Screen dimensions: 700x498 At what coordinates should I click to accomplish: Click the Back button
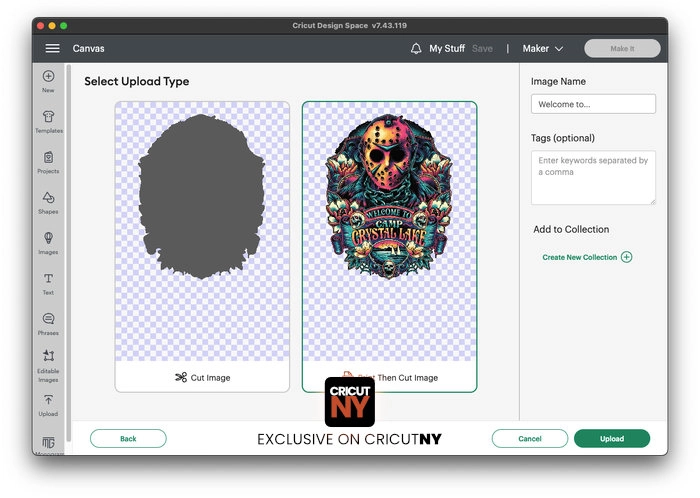pos(128,439)
